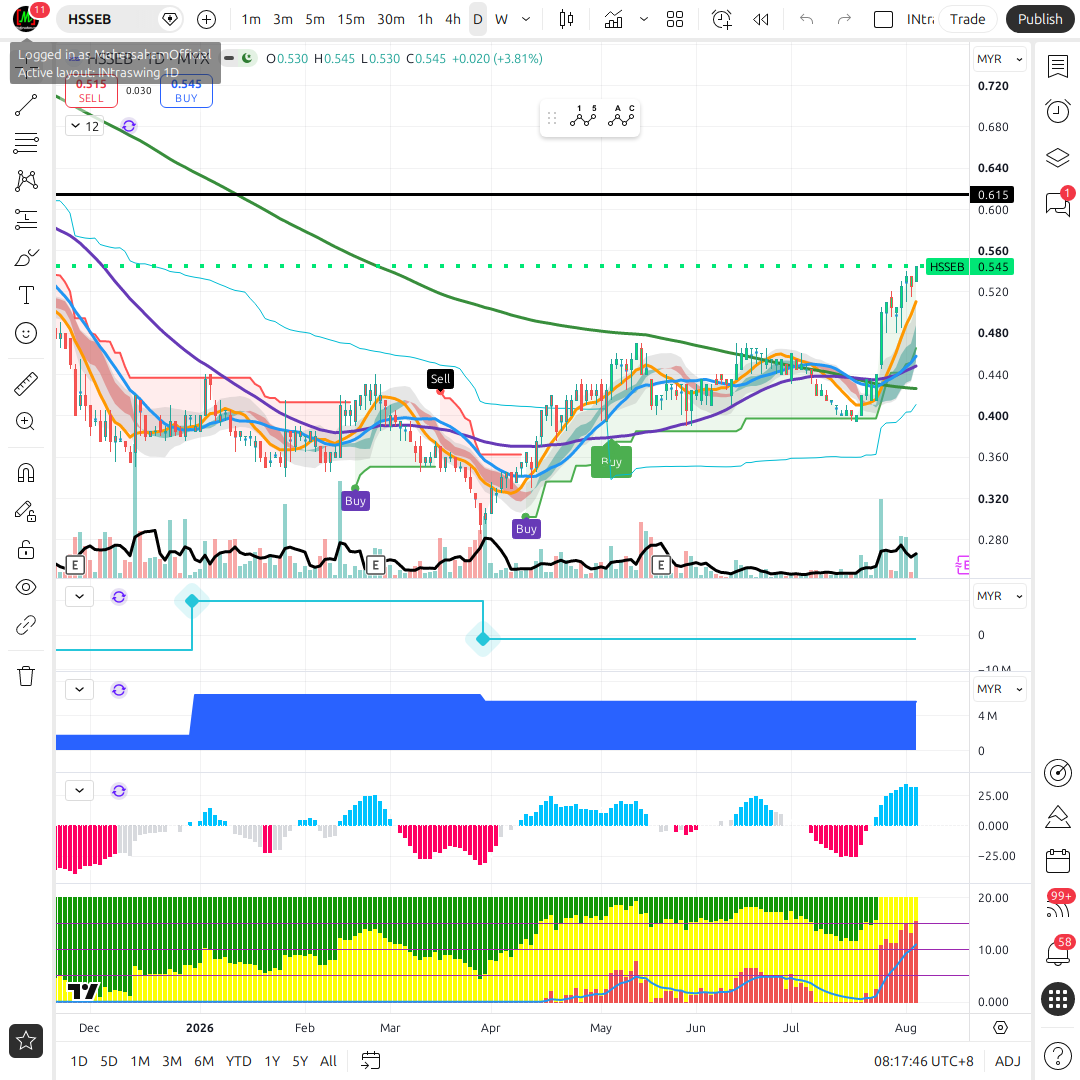Open the forecasting and measurement tools
Screen dimensions: 1080x1080
point(26,219)
